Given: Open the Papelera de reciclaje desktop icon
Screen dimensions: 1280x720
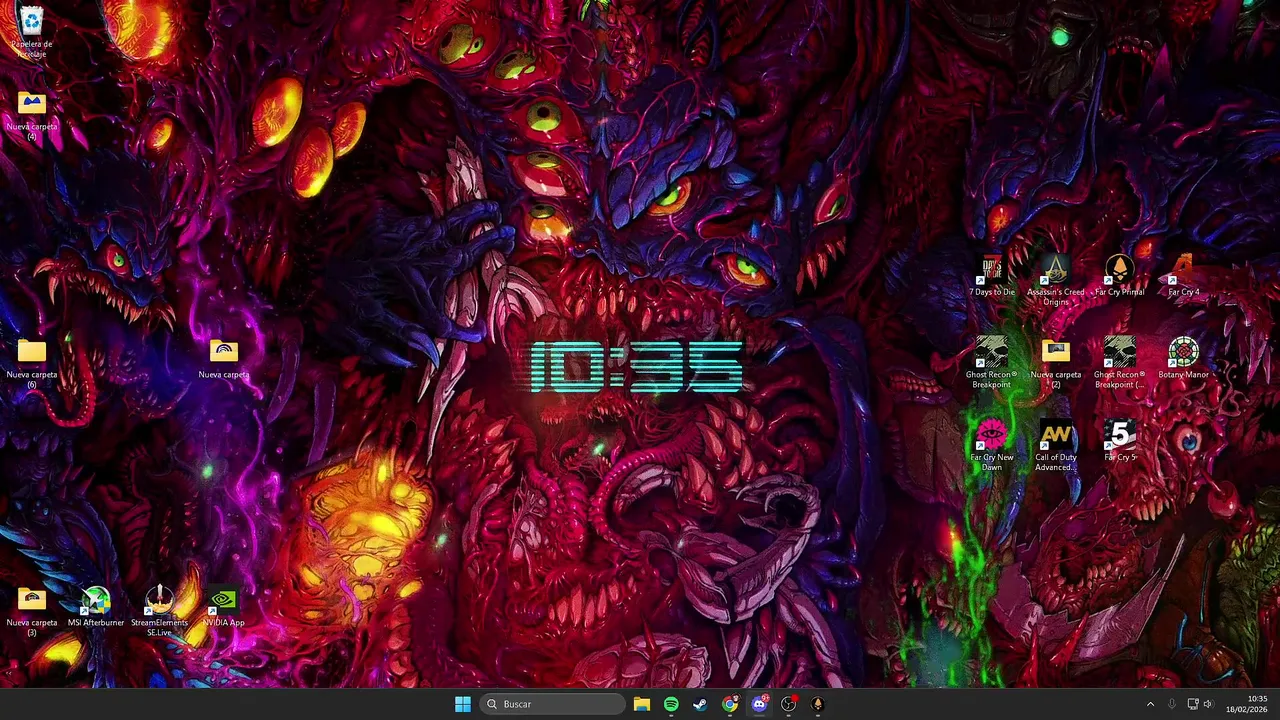Looking at the screenshot, I should coord(32,32).
